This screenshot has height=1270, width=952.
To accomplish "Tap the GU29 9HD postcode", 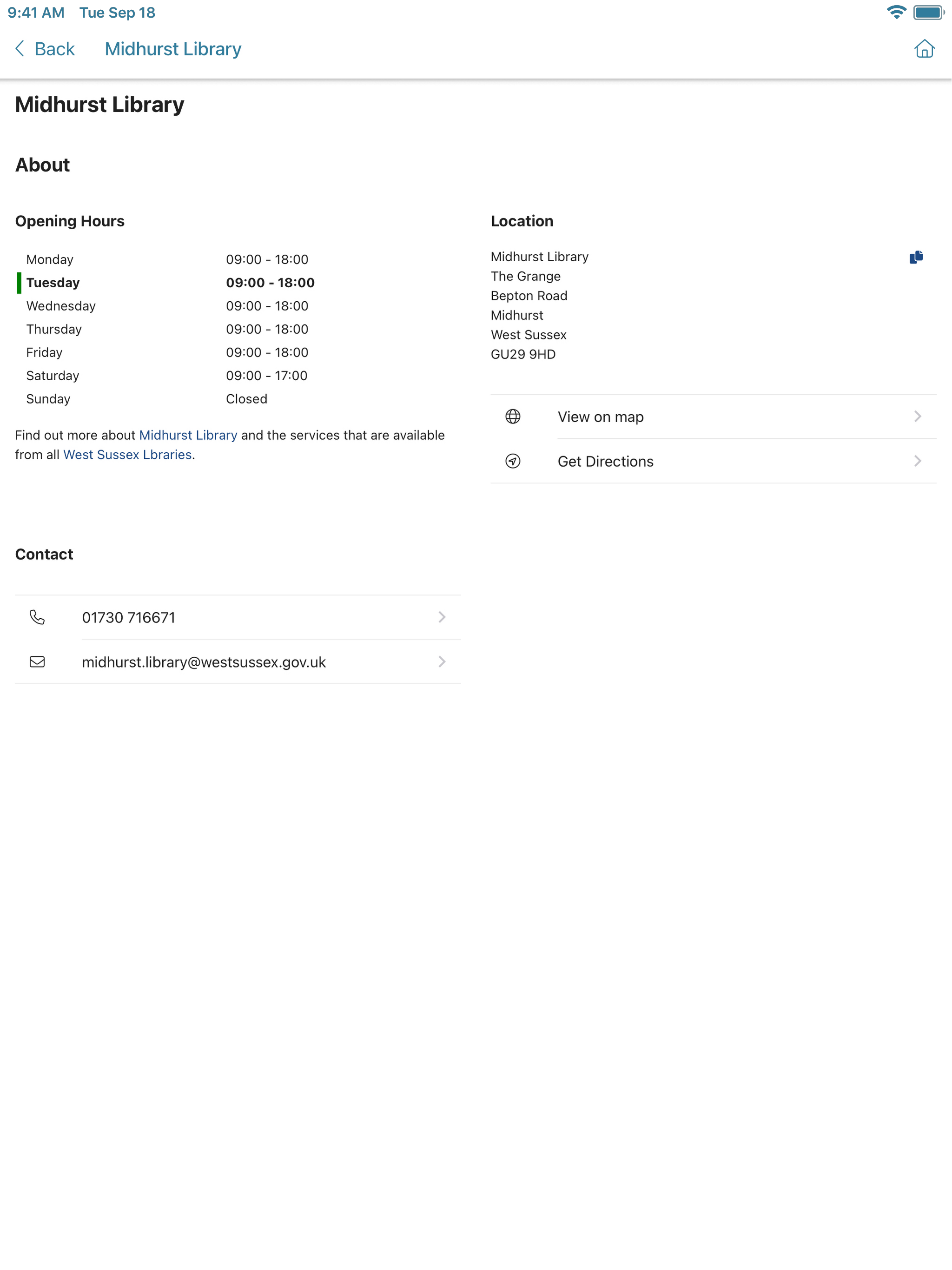I will (x=523, y=354).
